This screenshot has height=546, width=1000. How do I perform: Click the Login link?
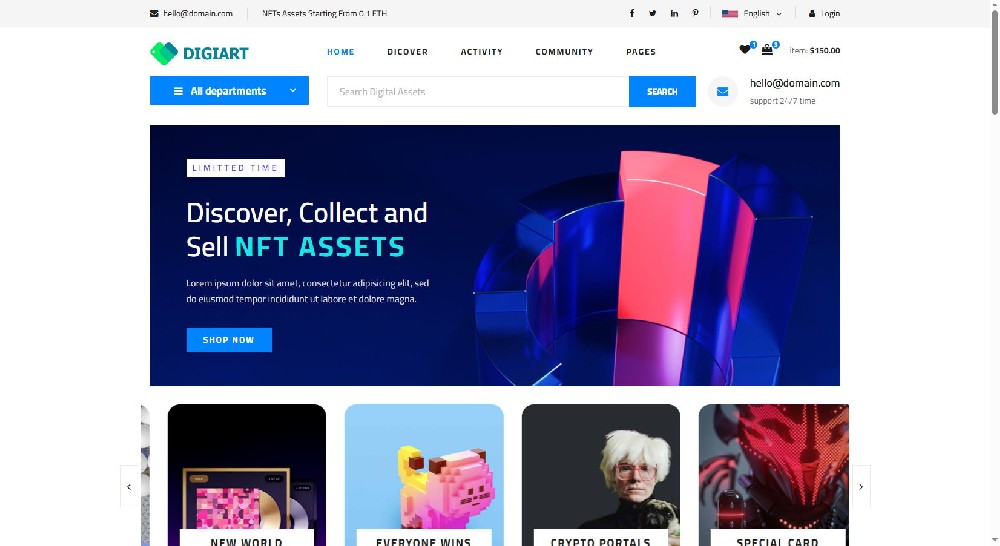[824, 13]
